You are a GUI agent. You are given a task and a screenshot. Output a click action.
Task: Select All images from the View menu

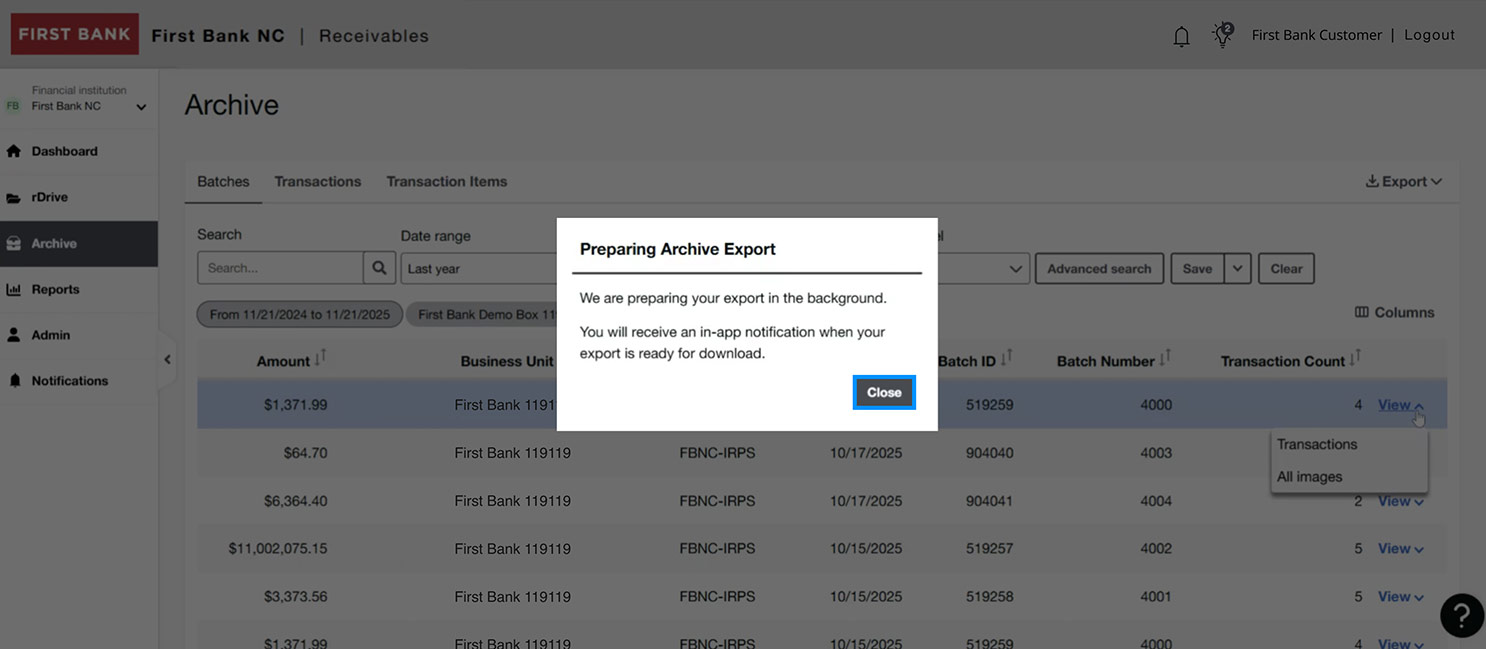1309,477
